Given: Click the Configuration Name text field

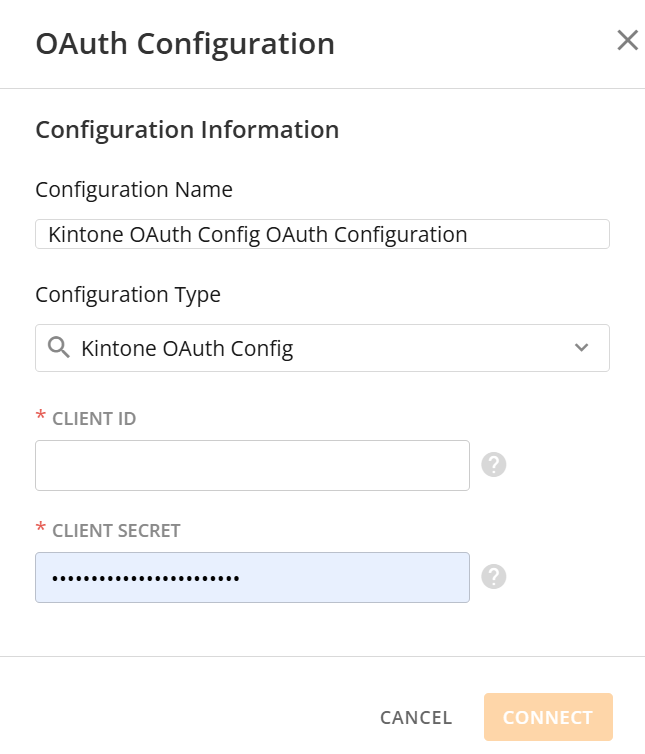Looking at the screenshot, I should [x=321, y=234].
